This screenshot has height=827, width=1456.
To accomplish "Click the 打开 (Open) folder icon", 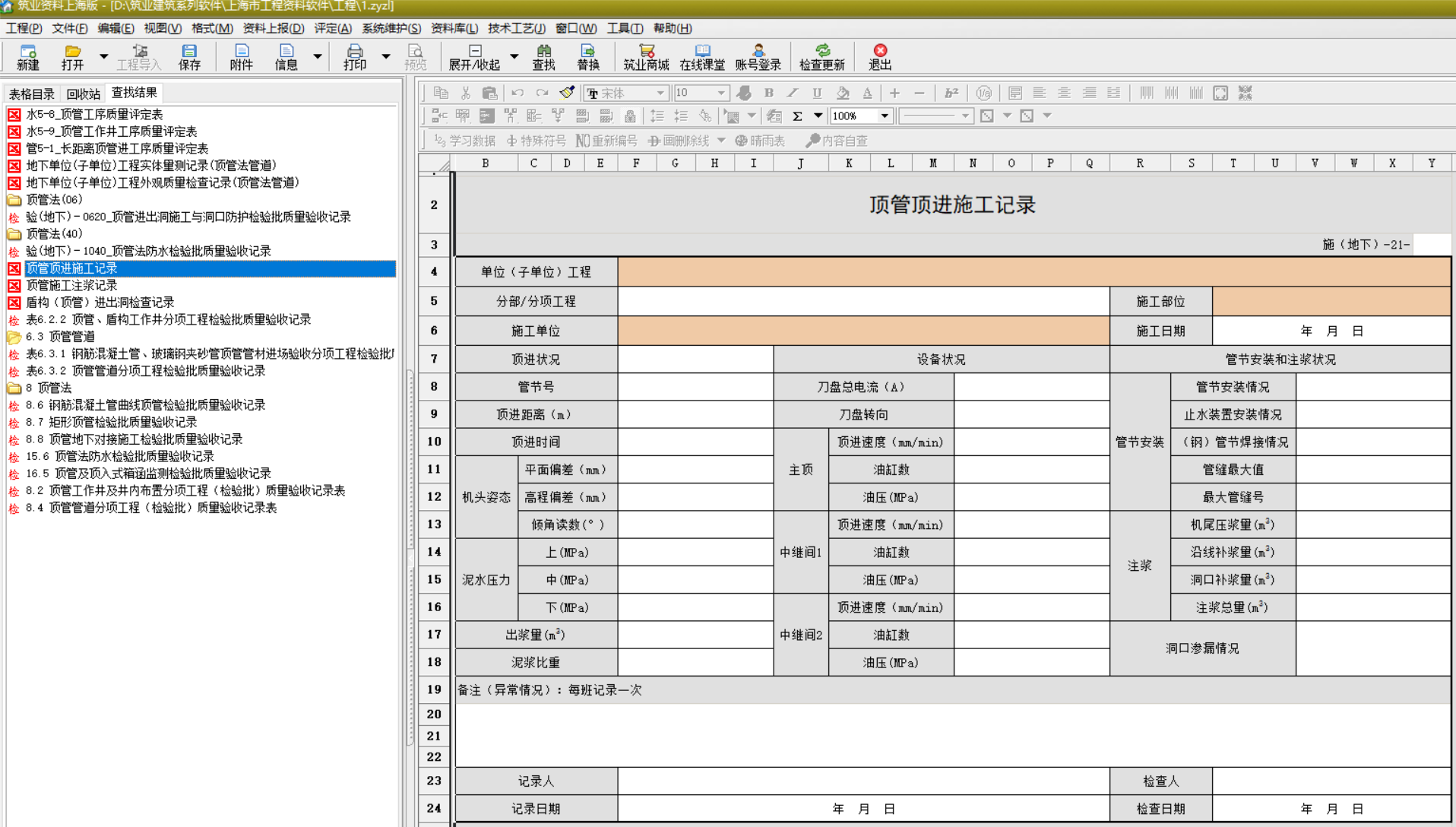I will point(73,57).
